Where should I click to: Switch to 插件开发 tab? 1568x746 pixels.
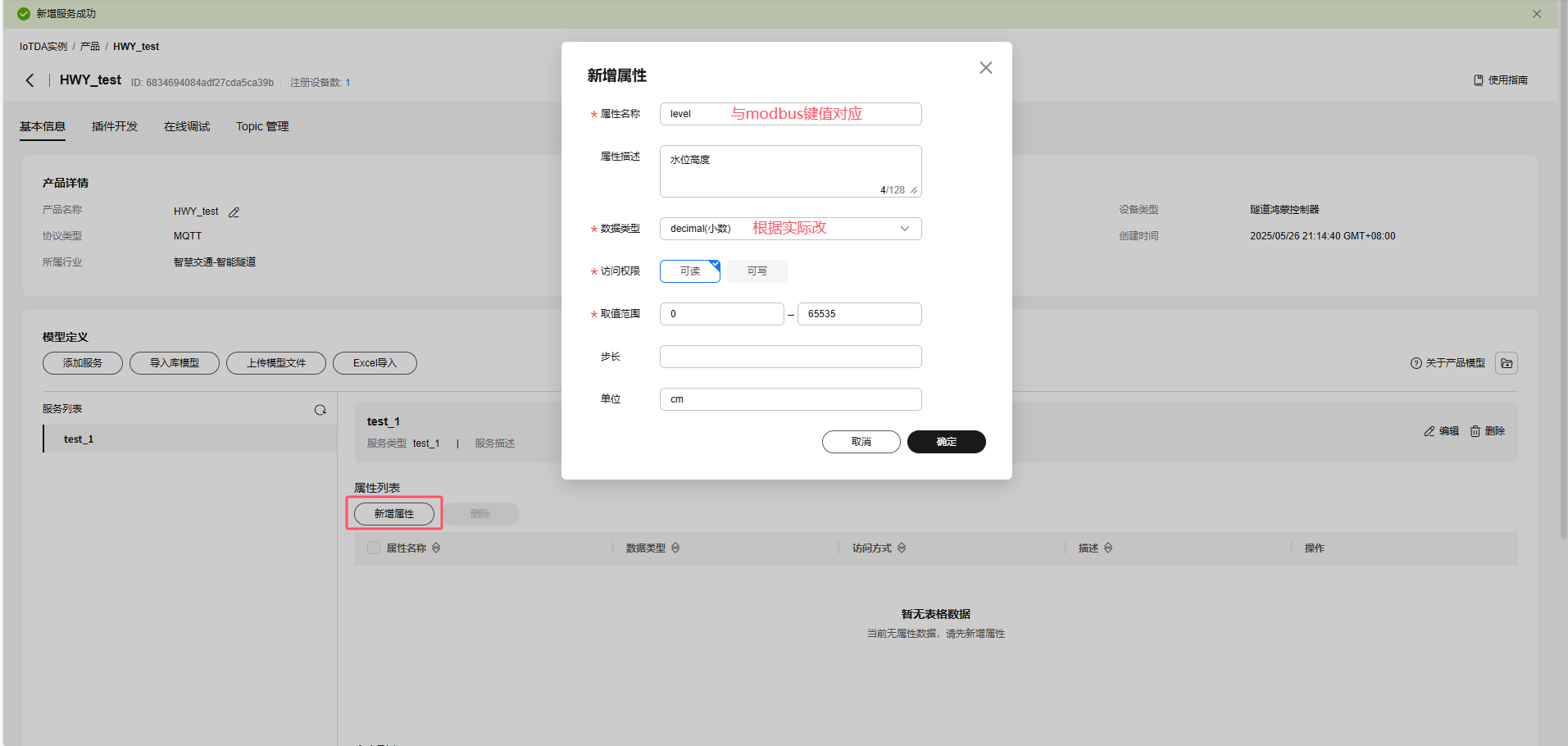click(115, 126)
